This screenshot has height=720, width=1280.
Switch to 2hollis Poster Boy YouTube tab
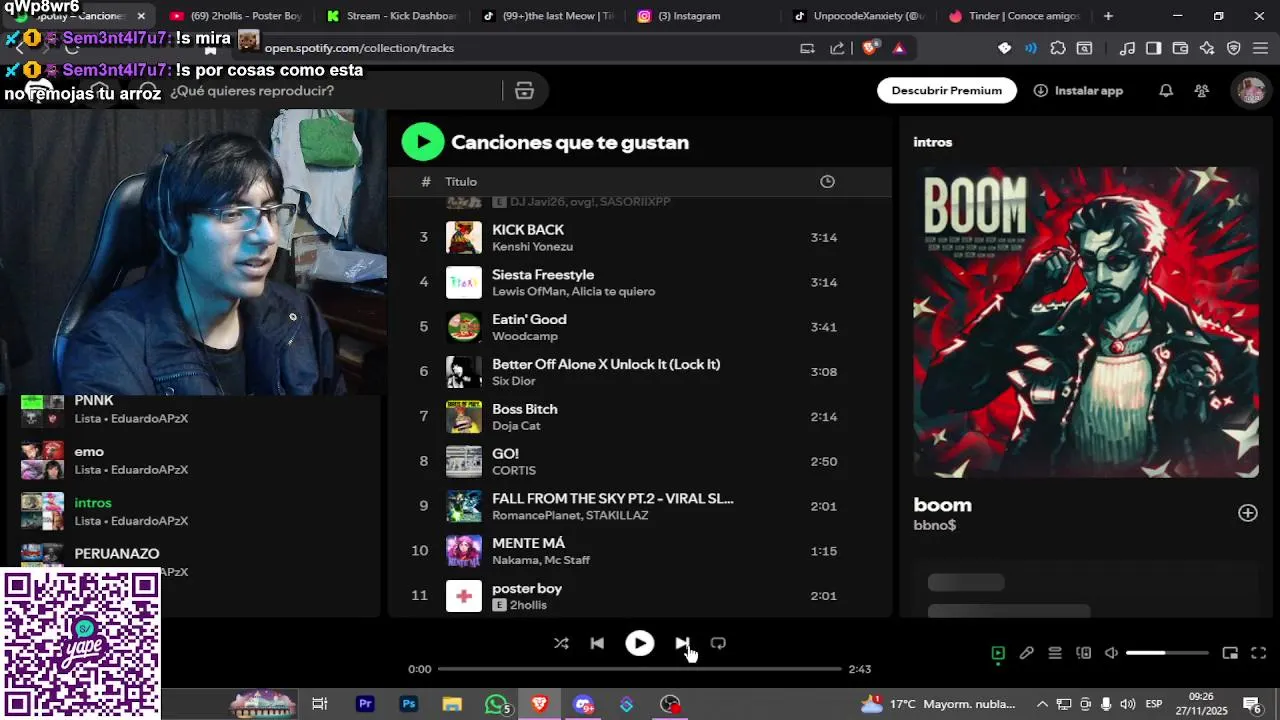pos(235,16)
